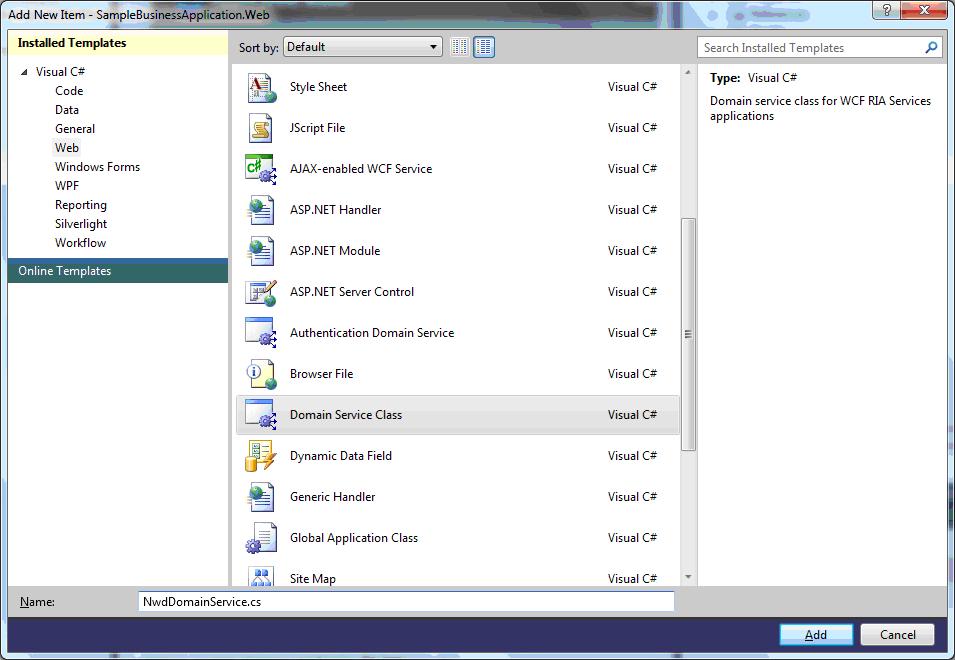
Task: Select the Web category
Action: coord(66,147)
